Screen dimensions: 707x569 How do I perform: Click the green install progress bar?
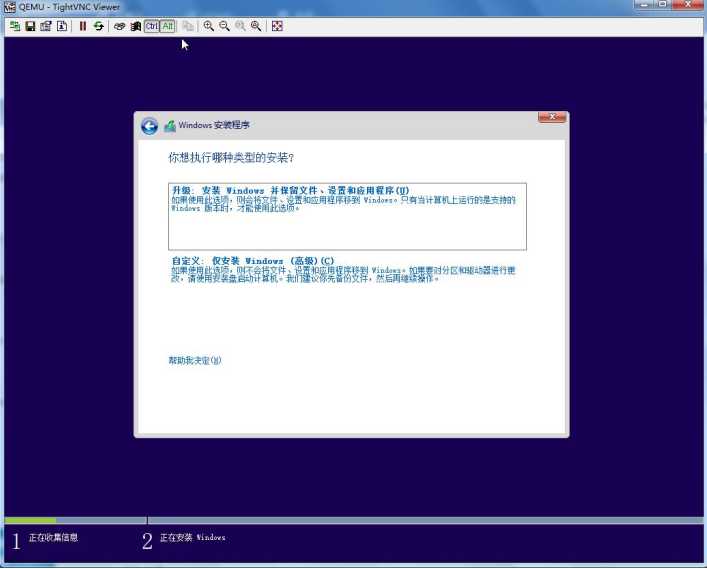[31, 520]
